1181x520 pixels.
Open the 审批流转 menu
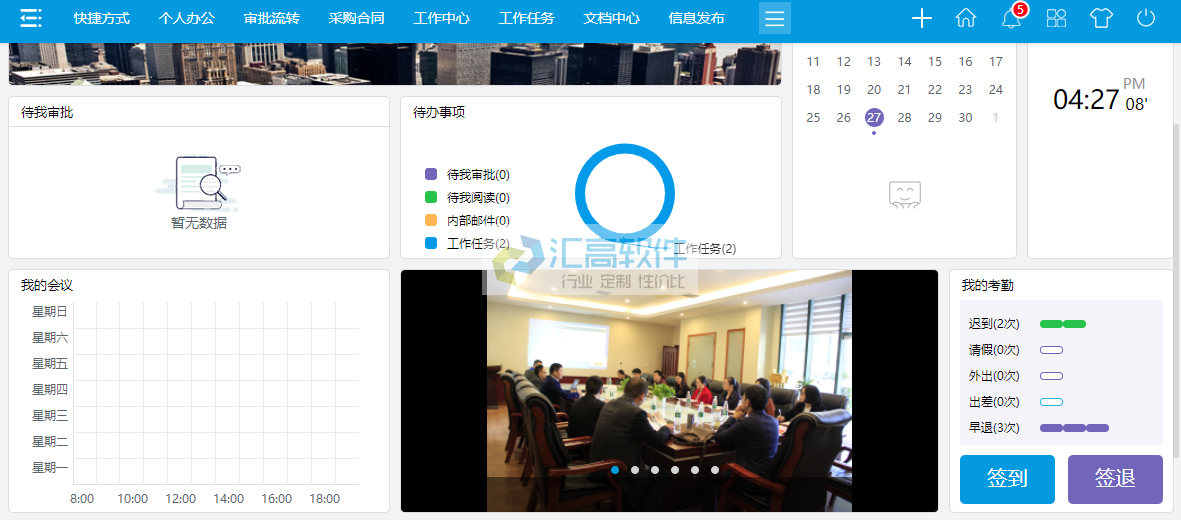[271, 18]
